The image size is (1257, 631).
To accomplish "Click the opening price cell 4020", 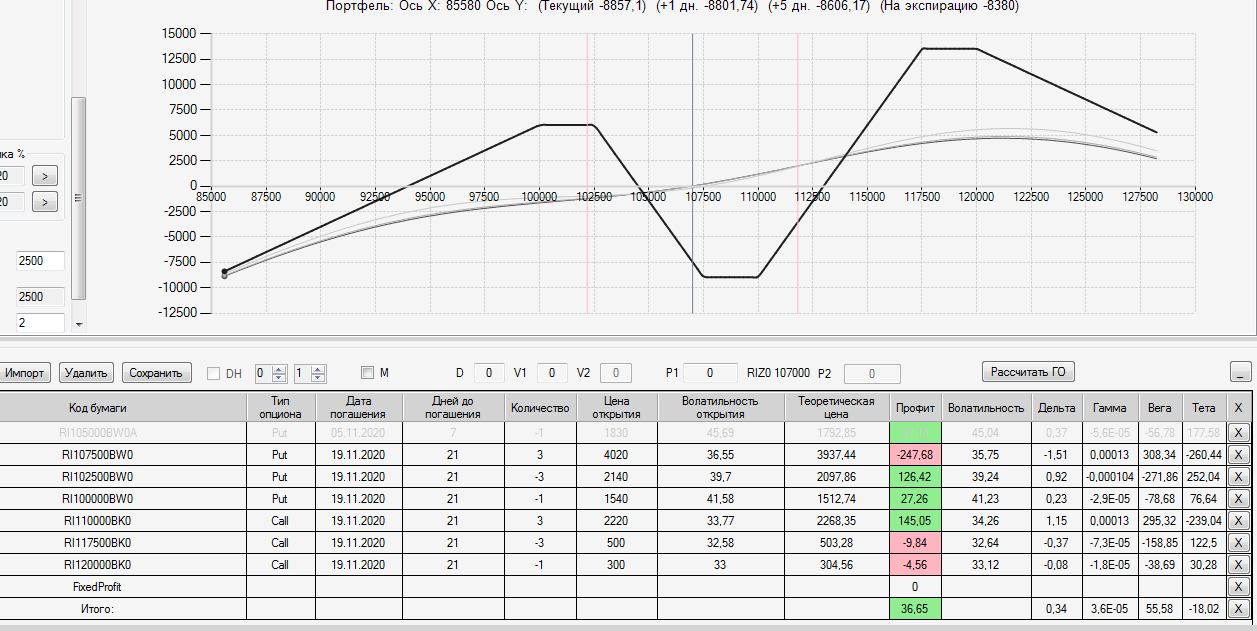I will [617, 455].
